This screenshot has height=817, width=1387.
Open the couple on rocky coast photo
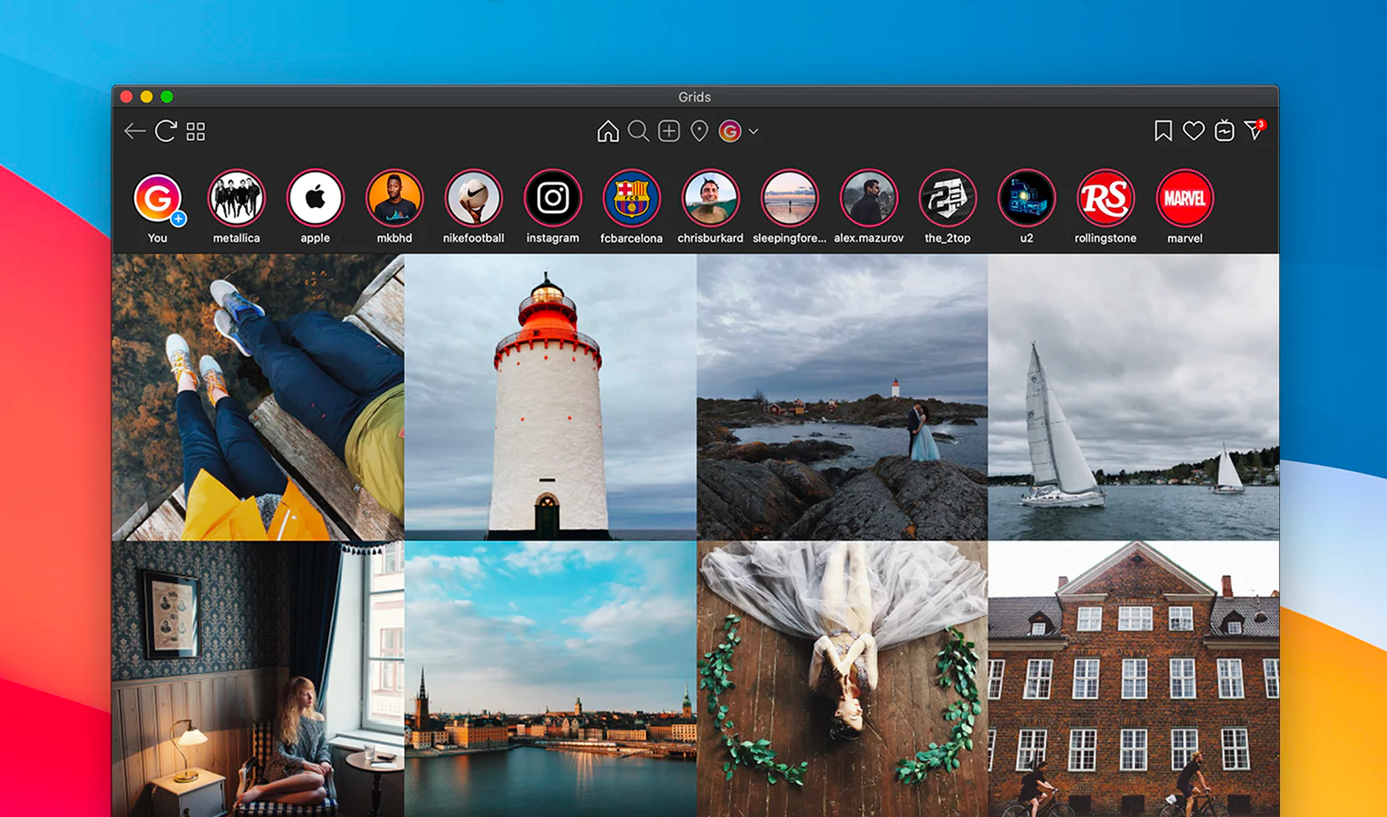(842, 397)
